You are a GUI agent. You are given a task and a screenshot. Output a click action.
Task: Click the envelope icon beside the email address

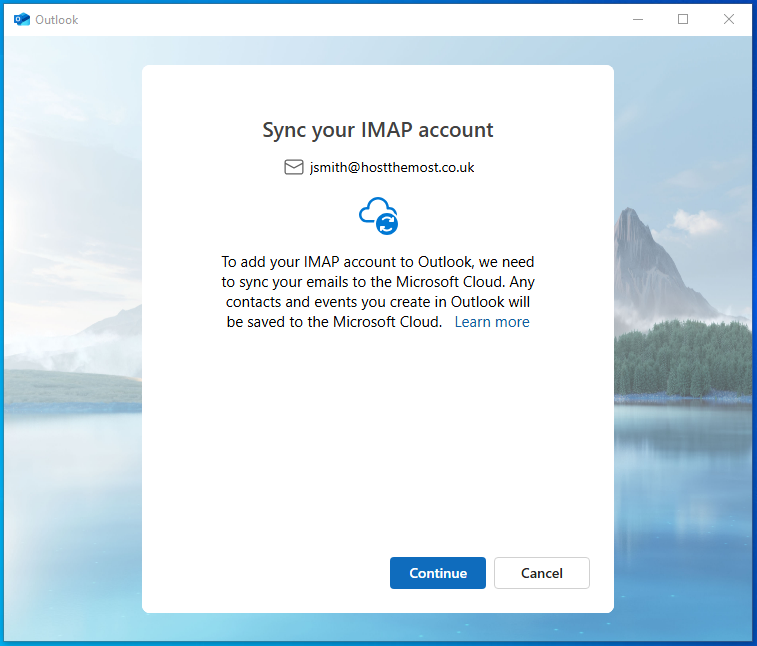tap(293, 167)
